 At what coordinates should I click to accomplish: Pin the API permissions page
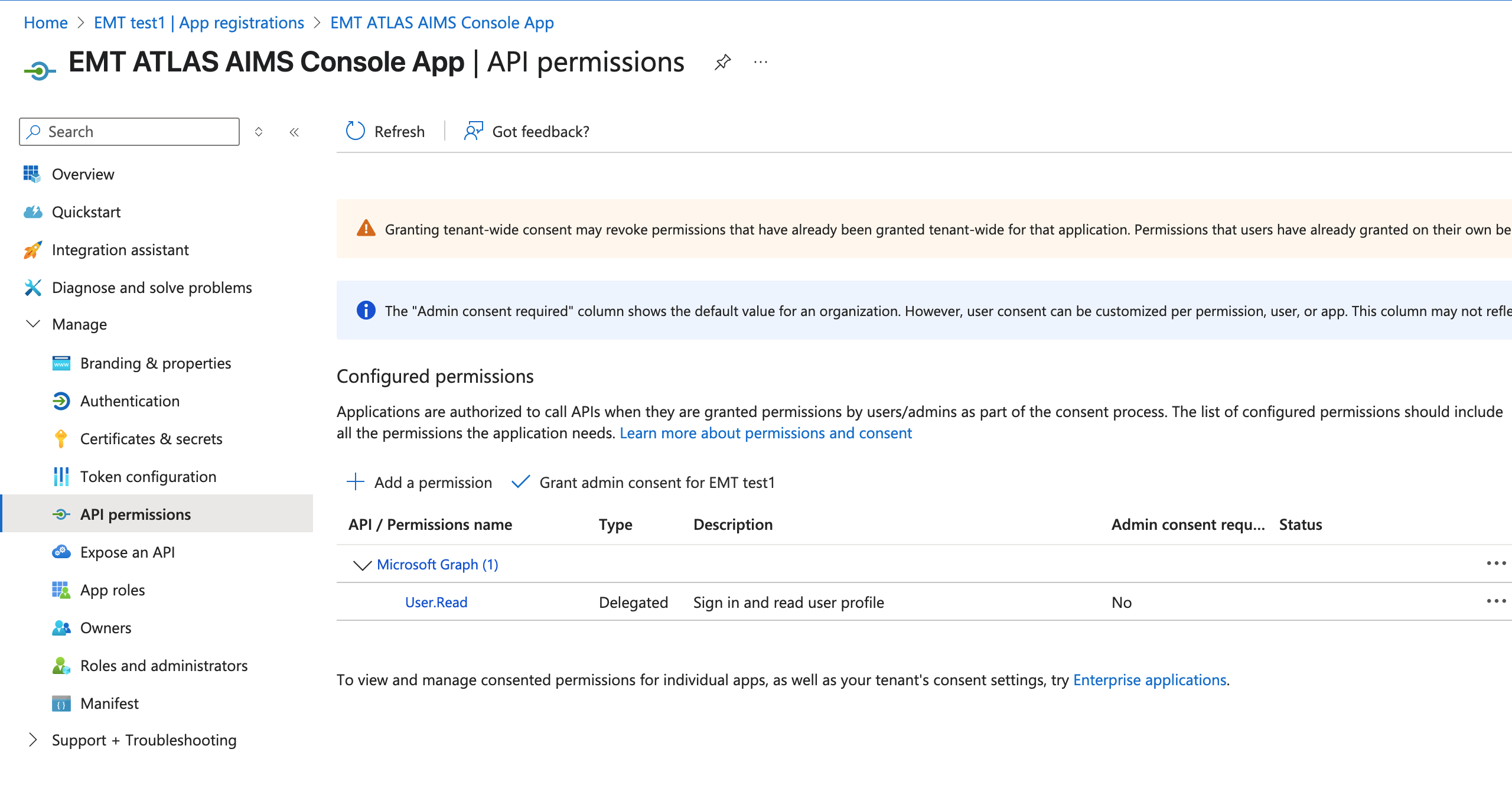[722, 62]
